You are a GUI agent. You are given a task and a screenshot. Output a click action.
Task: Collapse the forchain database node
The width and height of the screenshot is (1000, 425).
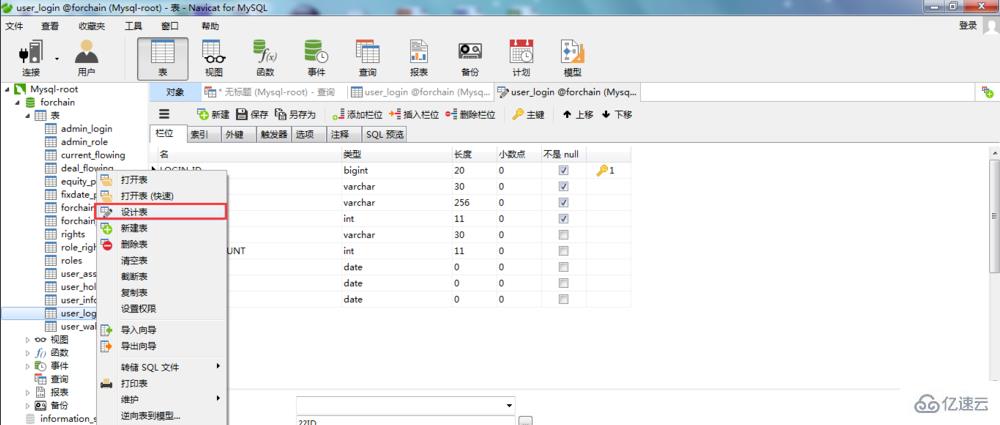pos(17,103)
